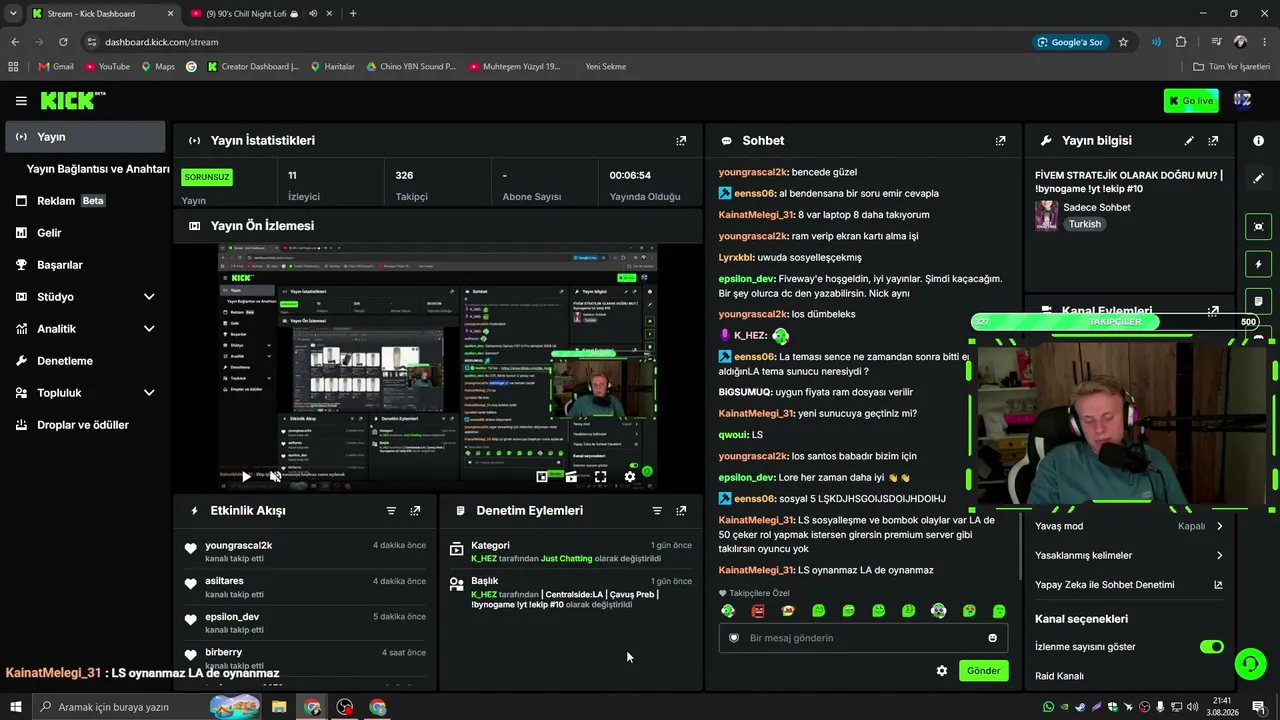Viewport: 1280px width, 720px height.
Task: Open the support headset chat bubble
Action: (x=1249, y=663)
